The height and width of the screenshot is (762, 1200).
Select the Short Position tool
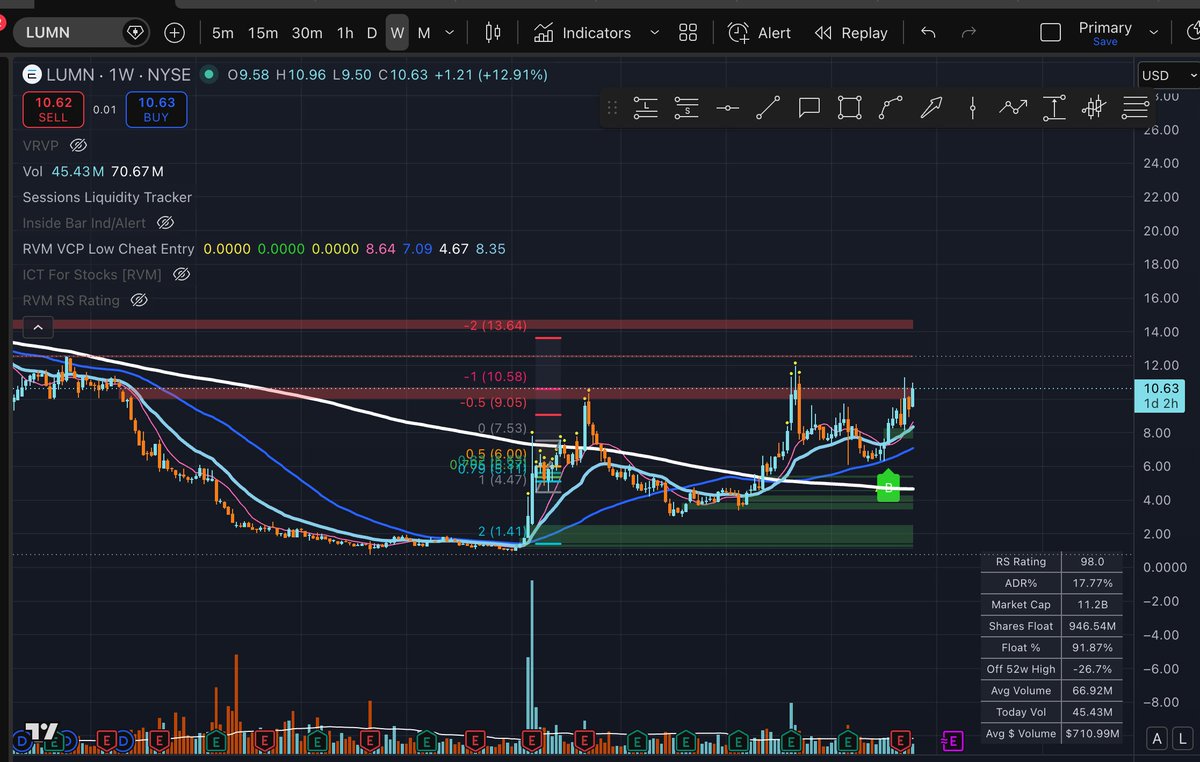(687, 108)
